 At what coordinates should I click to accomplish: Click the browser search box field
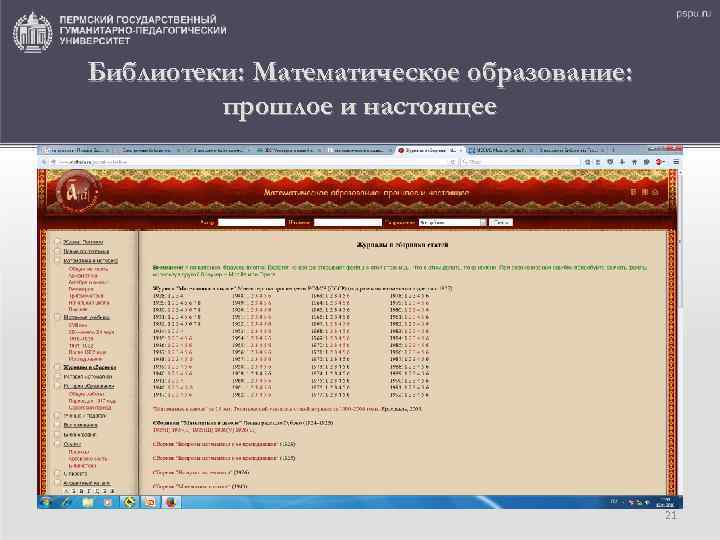point(520,162)
